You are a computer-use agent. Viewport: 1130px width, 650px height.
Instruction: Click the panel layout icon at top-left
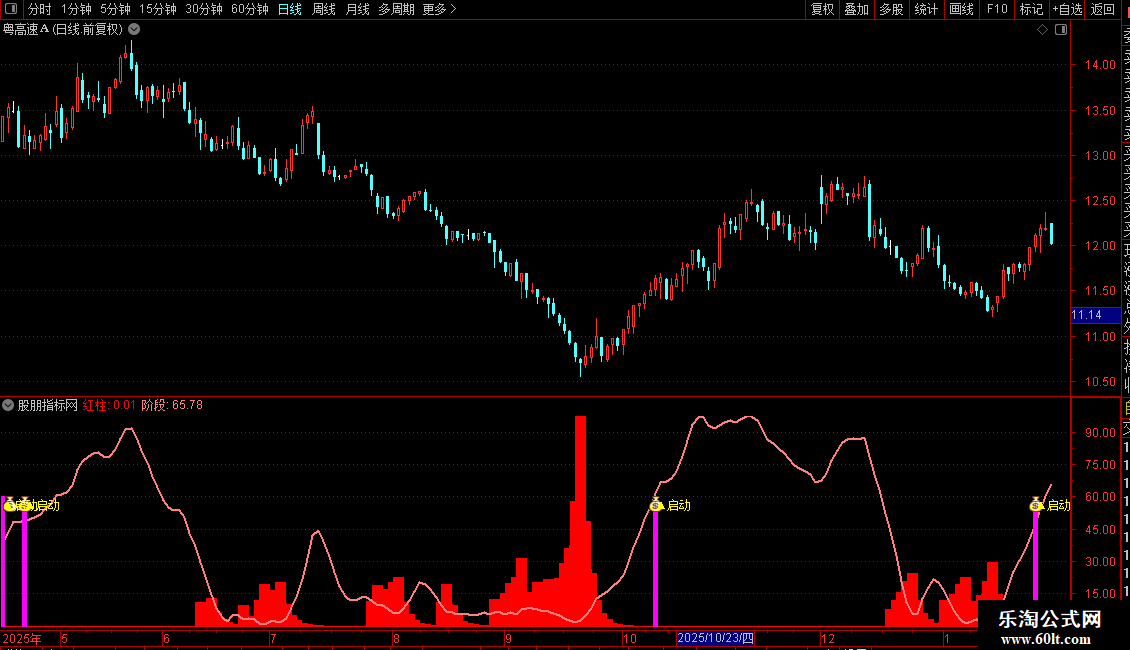click(11, 9)
